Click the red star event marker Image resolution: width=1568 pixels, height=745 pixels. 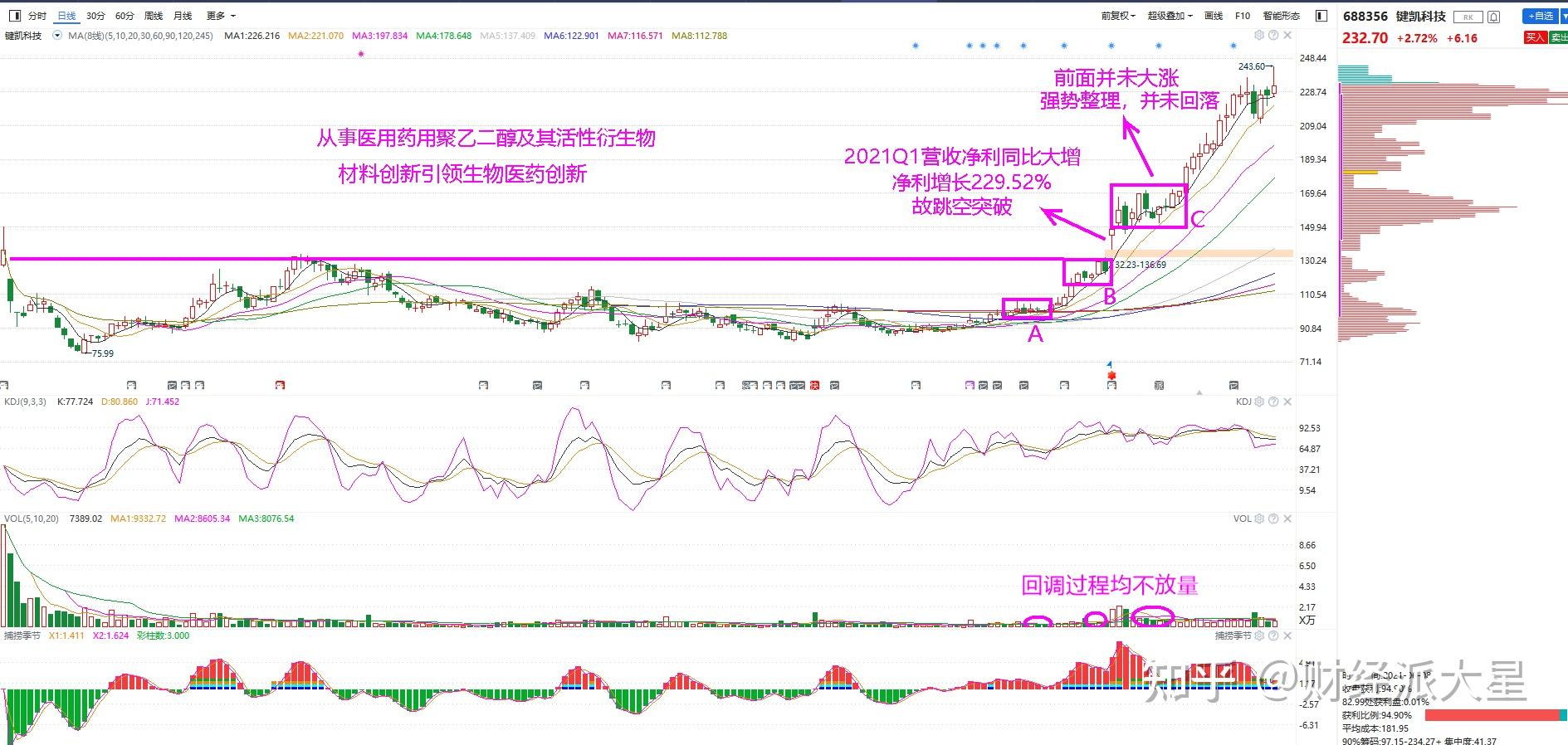(x=1111, y=376)
